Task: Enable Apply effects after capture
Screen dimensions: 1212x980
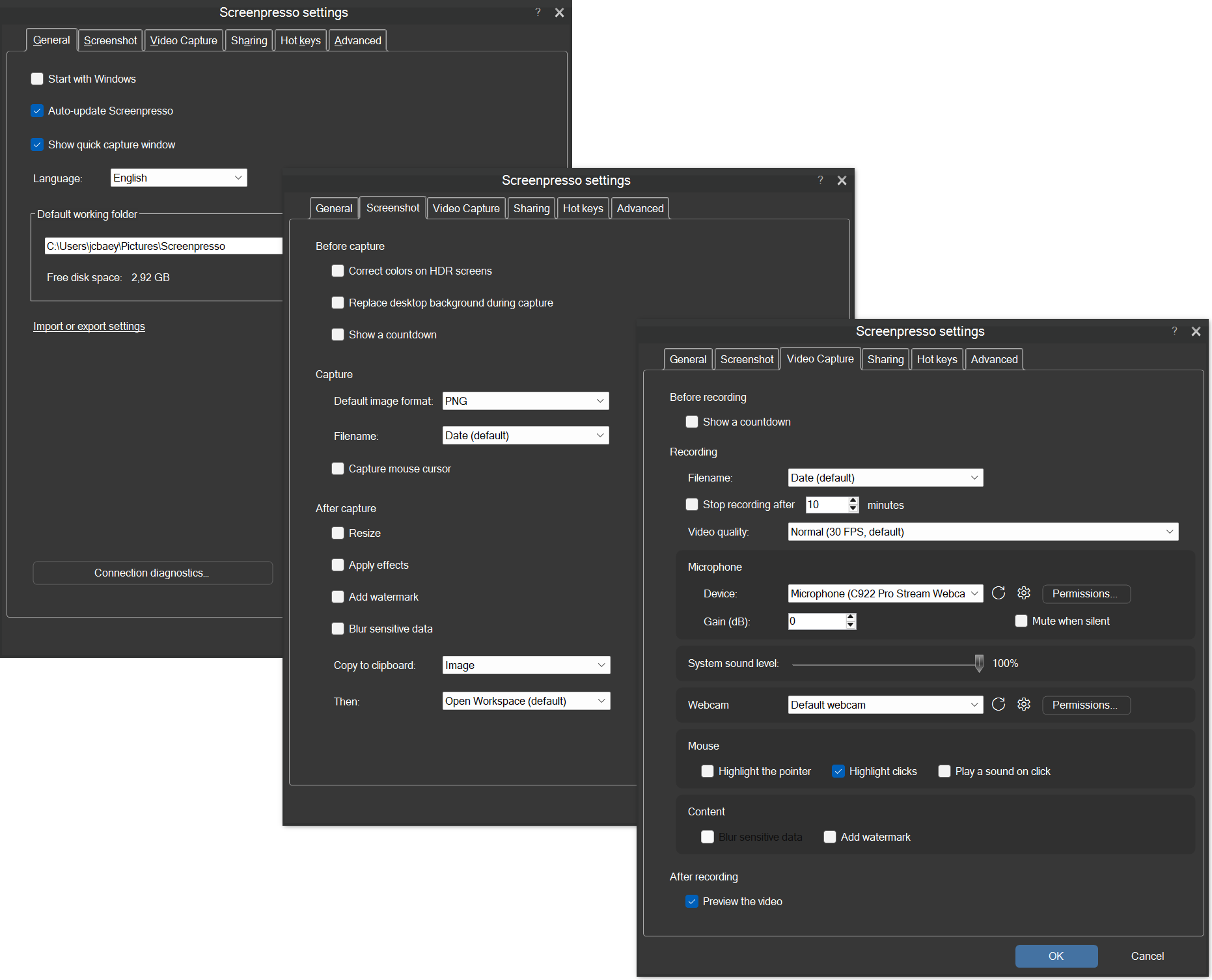Action: (x=338, y=565)
